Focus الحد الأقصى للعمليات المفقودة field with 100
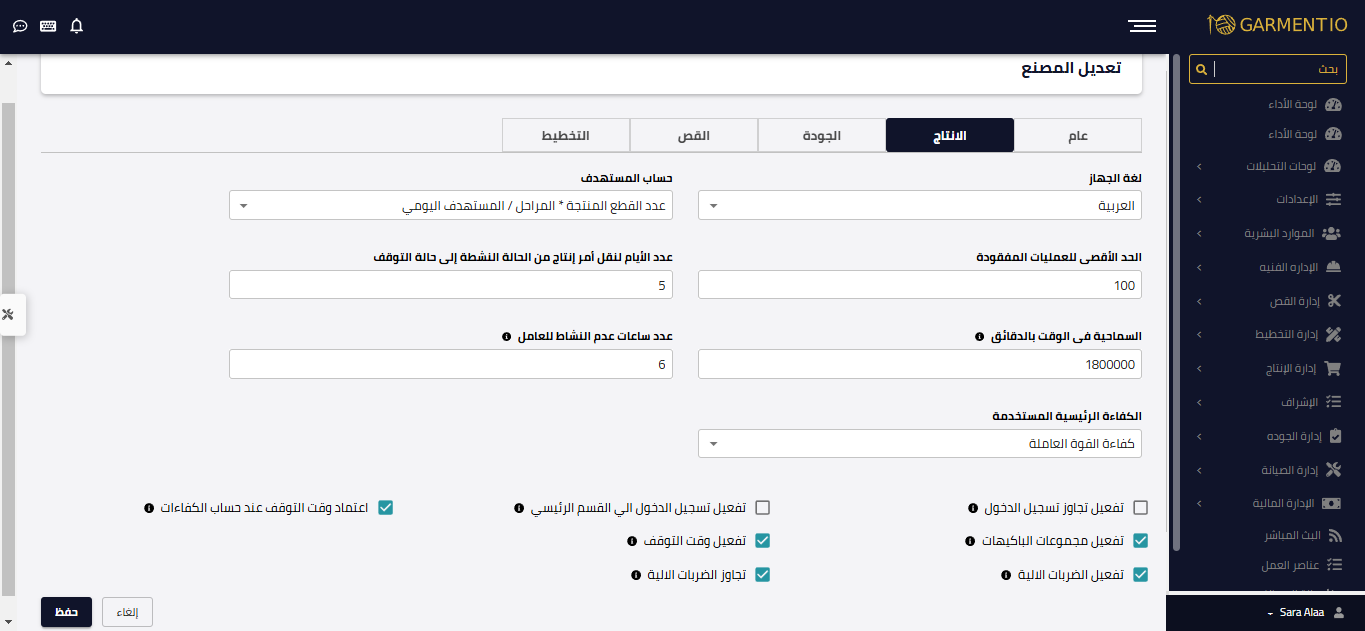 (x=920, y=285)
